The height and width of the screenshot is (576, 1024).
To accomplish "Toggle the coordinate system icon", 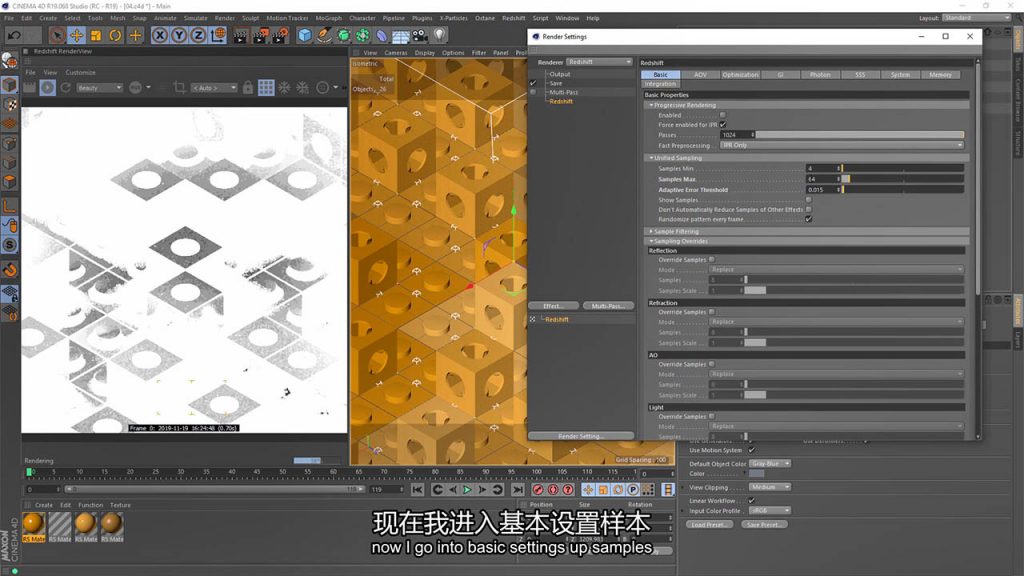I will pyautogui.click(x=218, y=35).
